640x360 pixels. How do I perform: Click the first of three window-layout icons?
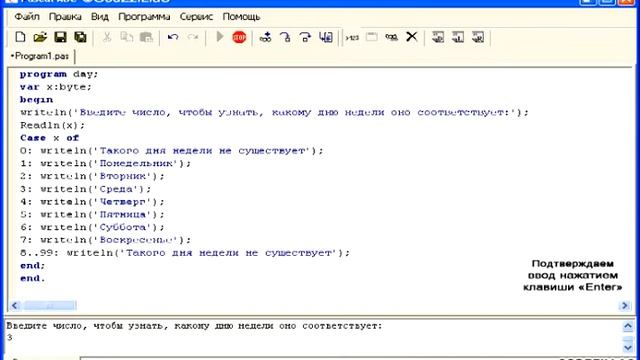pyautogui.click(x=438, y=37)
